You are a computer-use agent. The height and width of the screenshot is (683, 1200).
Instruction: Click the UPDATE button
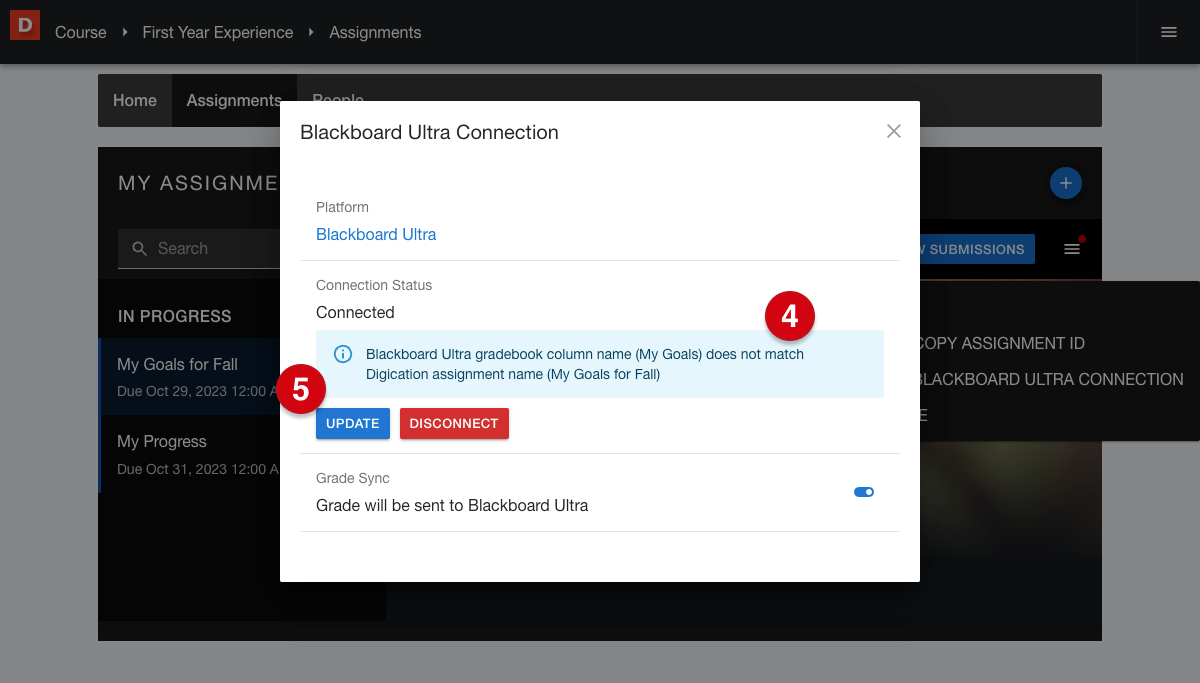(x=353, y=423)
